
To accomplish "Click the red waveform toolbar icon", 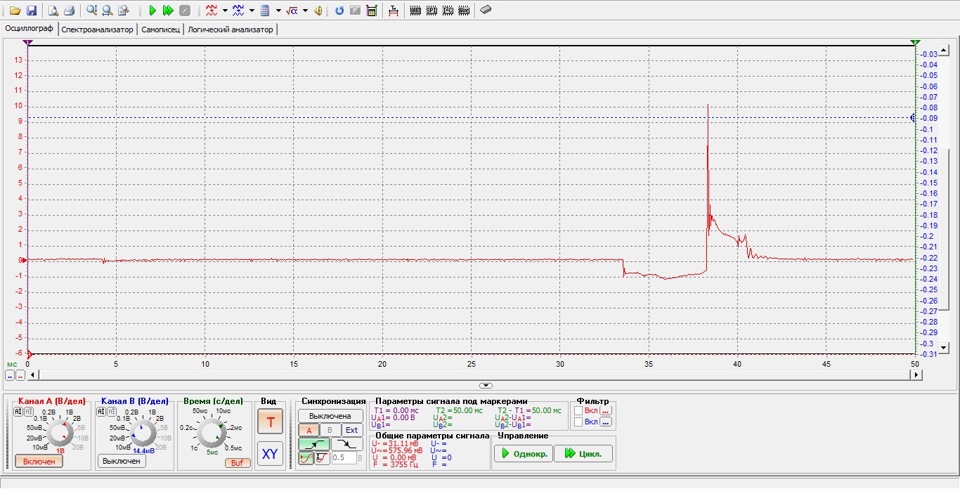I will coord(212,10).
